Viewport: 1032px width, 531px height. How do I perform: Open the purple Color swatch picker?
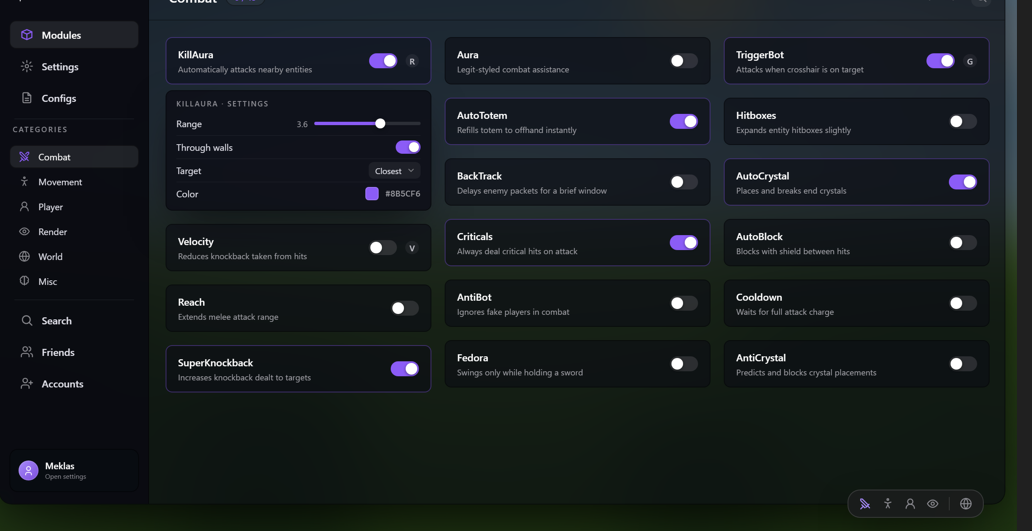(372, 193)
